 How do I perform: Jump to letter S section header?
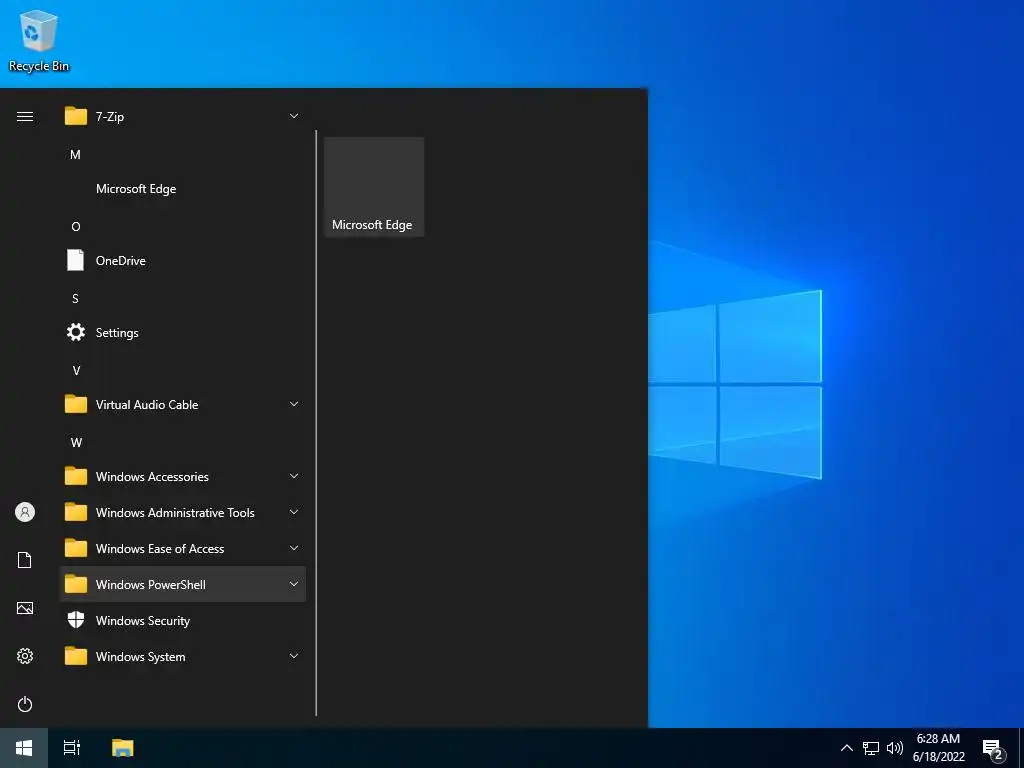pyautogui.click(x=75, y=298)
